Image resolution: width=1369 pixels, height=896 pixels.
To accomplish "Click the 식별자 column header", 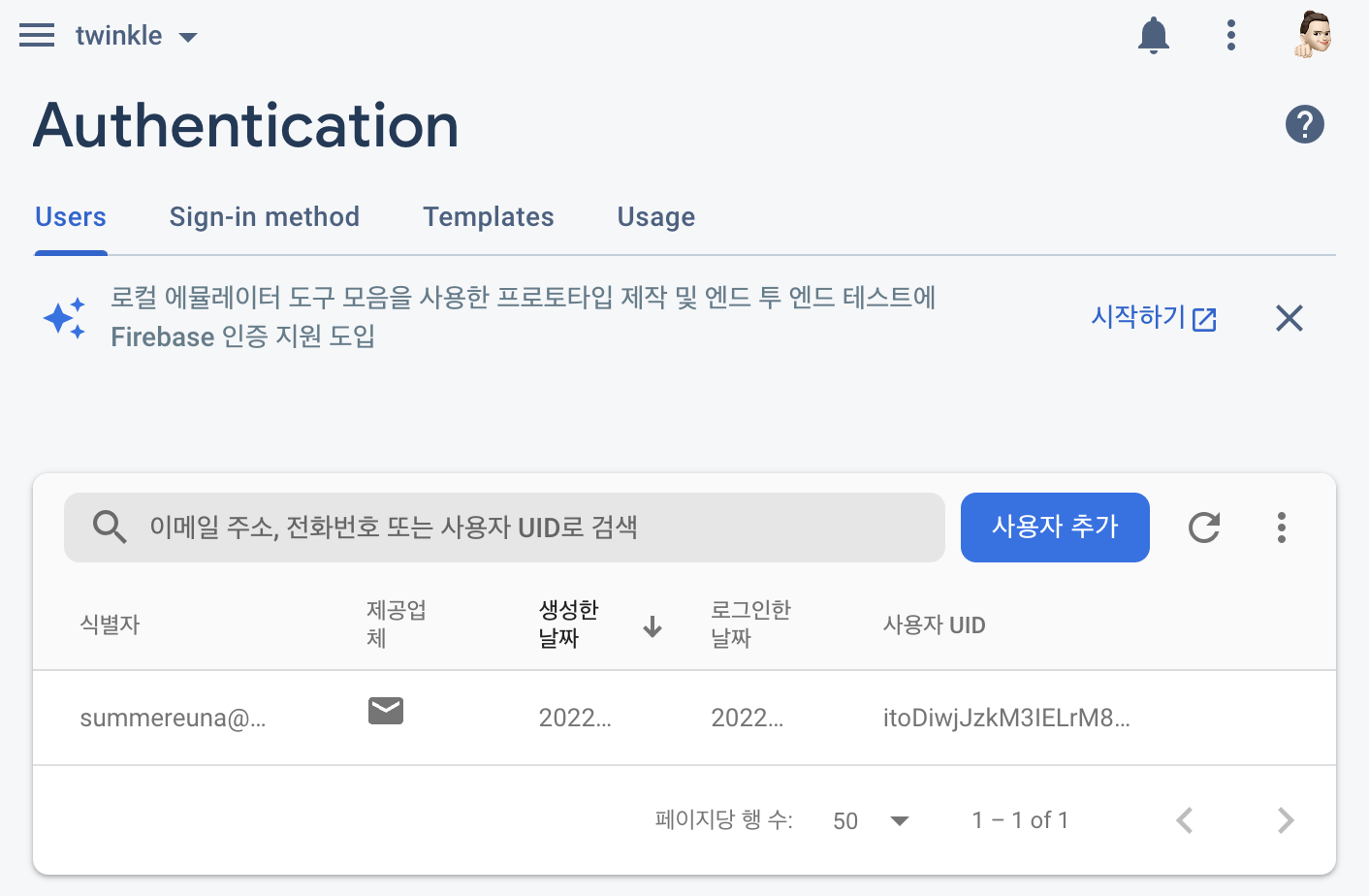I will click(110, 624).
